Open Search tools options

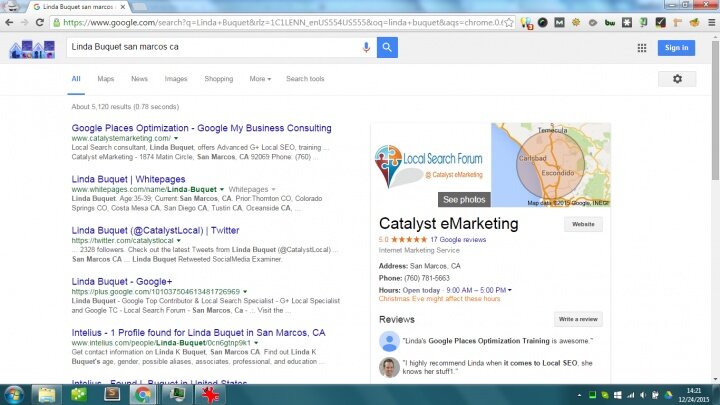(x=305, y=79)
